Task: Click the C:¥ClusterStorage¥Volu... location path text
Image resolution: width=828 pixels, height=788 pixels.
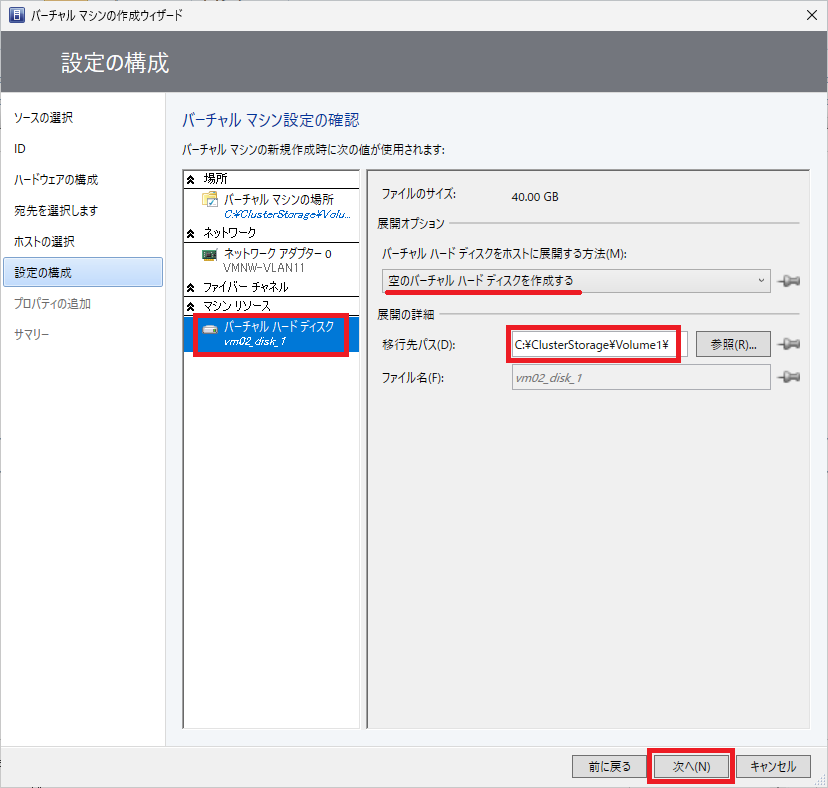Action: point(287,214)
